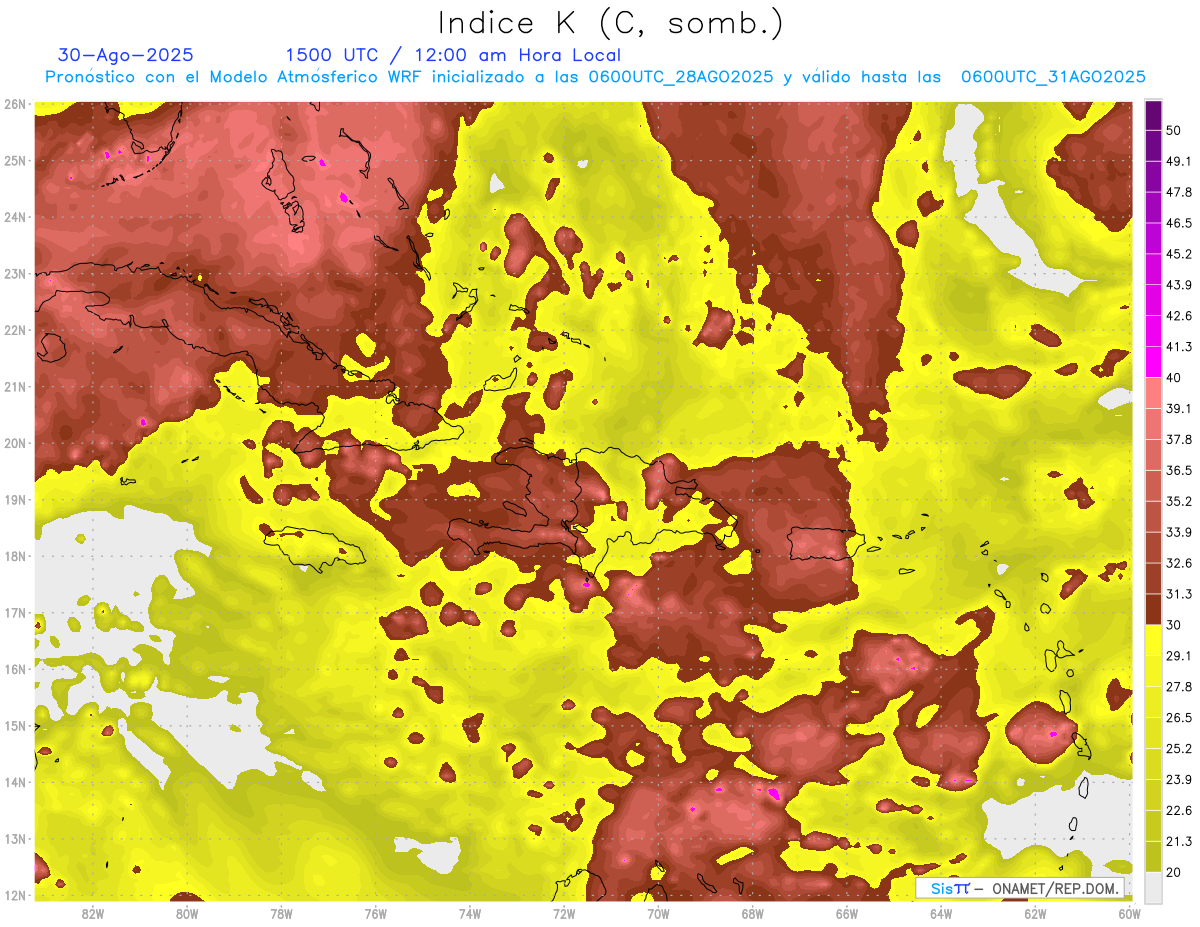Click the colorbar value 27.8
Image resolution: width=1200 pixels, height=927 pixels.
point(1179,686)
